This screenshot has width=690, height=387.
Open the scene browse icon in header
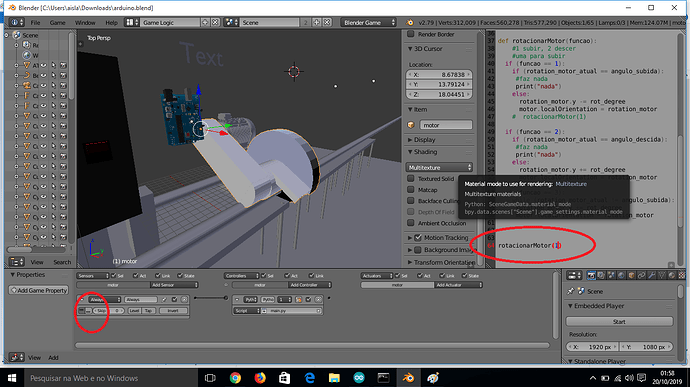click(x=231, y=22)
